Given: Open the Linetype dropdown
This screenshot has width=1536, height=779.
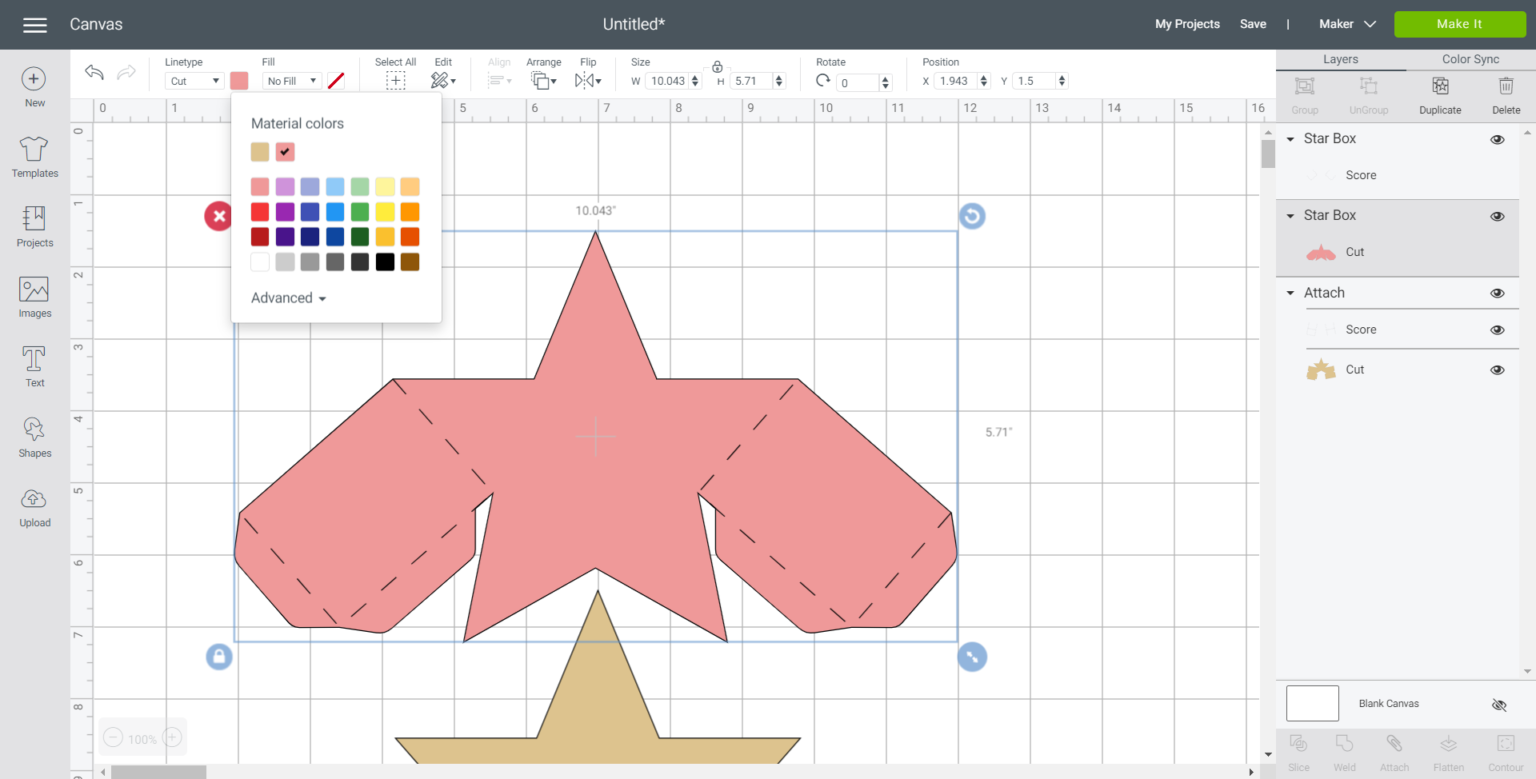Looking at the screenshot, I should (193, 80).
